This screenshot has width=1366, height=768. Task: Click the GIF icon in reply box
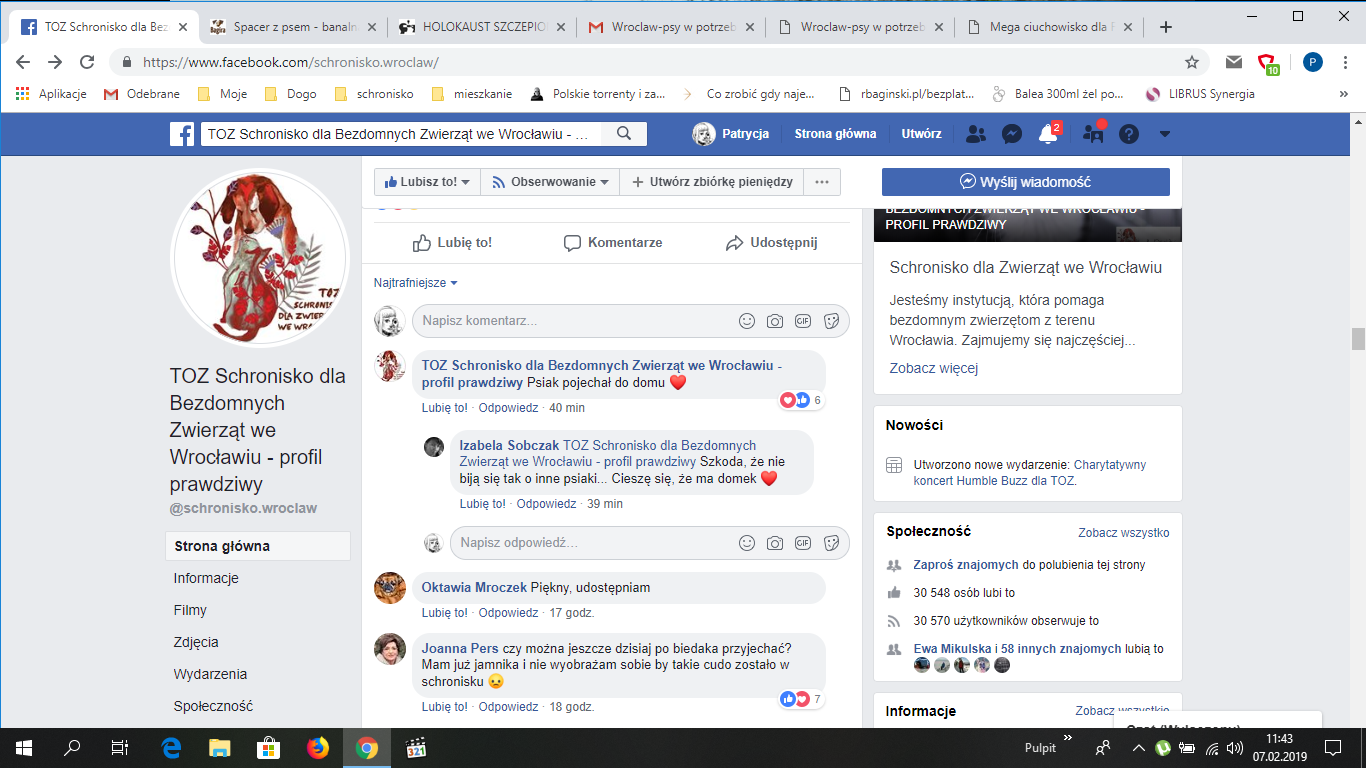coord(802,543)
